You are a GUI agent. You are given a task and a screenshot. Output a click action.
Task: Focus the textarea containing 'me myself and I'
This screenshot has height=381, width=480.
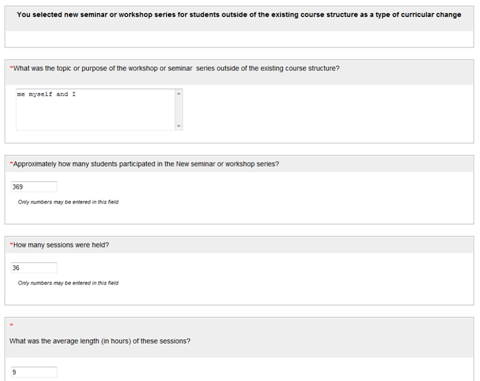[x=96, y=110]
